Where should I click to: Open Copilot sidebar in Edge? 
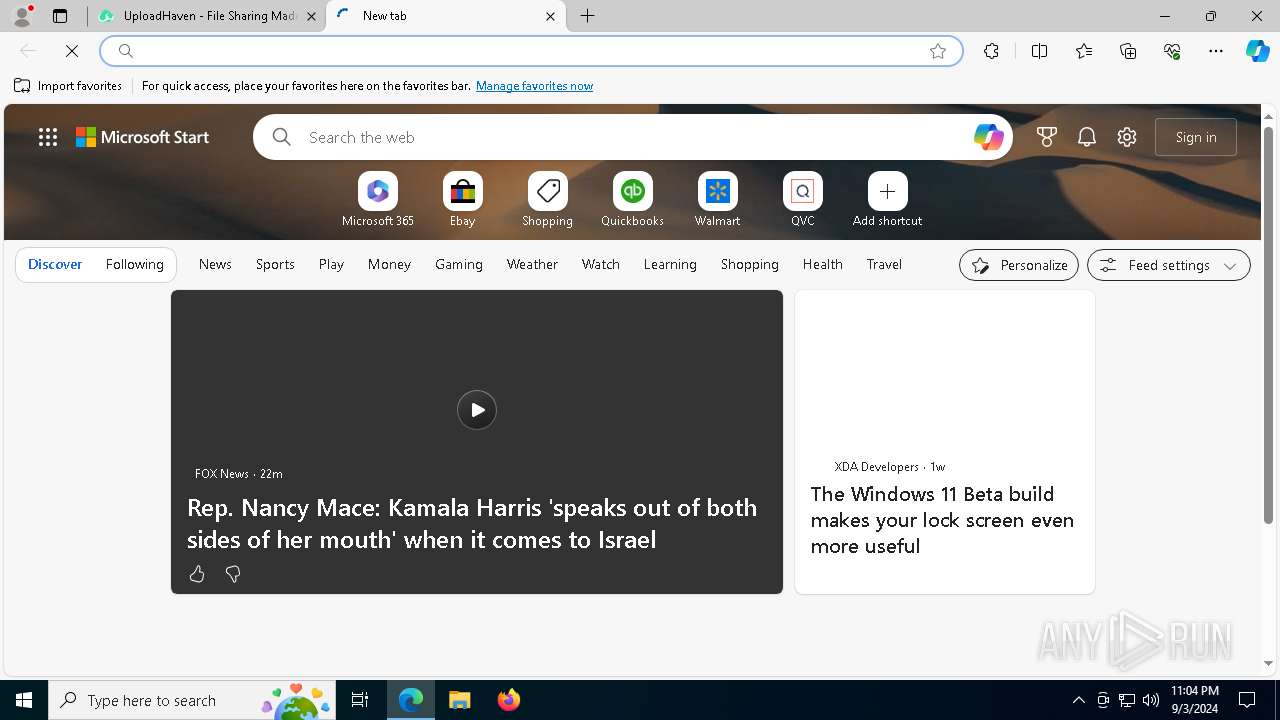click(x=1258, y=51)
